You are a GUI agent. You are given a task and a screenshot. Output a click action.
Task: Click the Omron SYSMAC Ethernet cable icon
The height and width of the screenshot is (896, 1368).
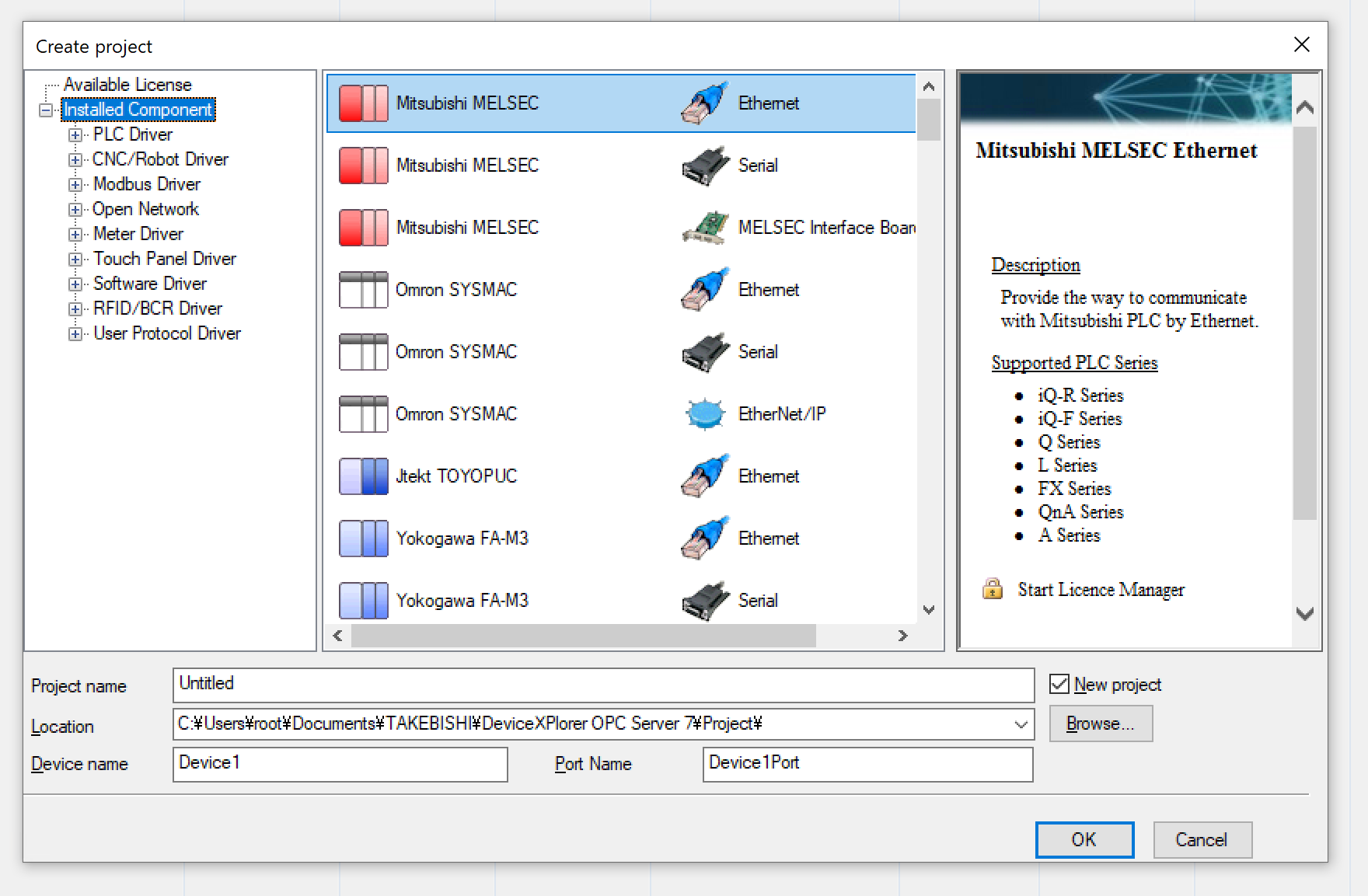coord(705,290)
